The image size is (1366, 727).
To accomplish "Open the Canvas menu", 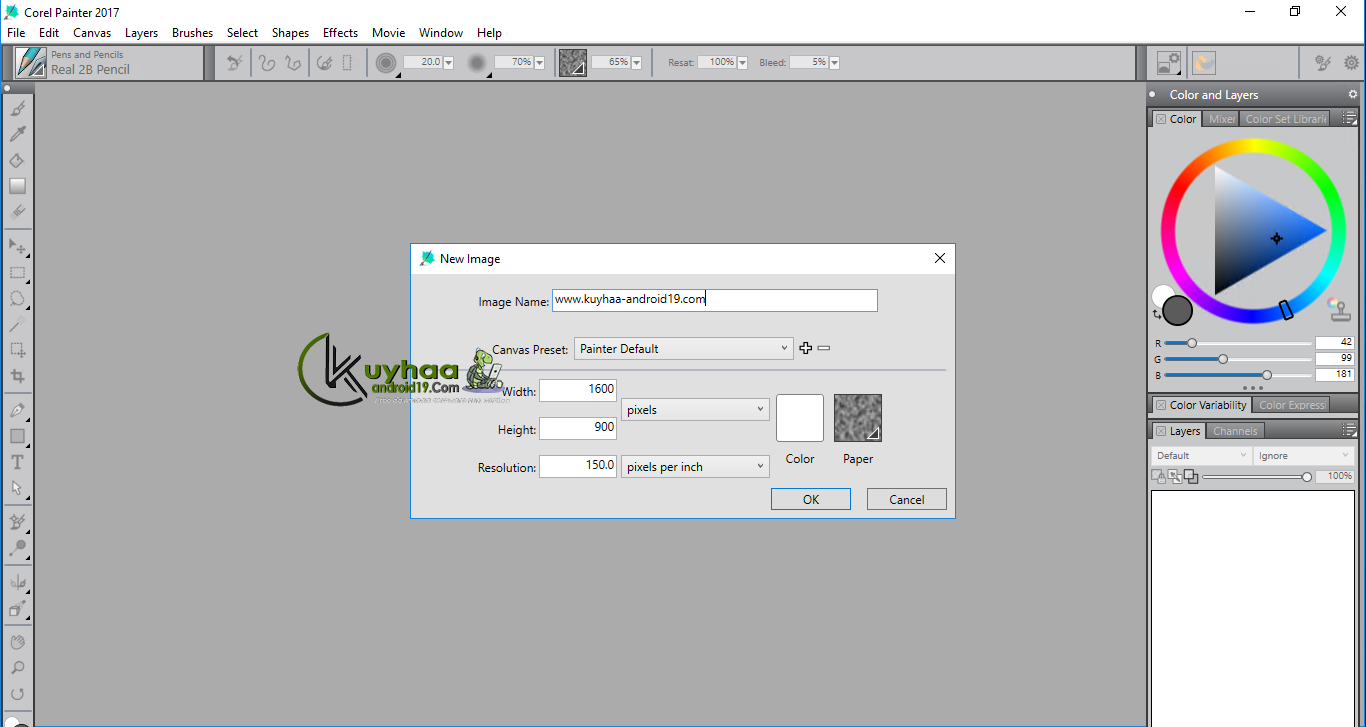I will tap(92, 33).
